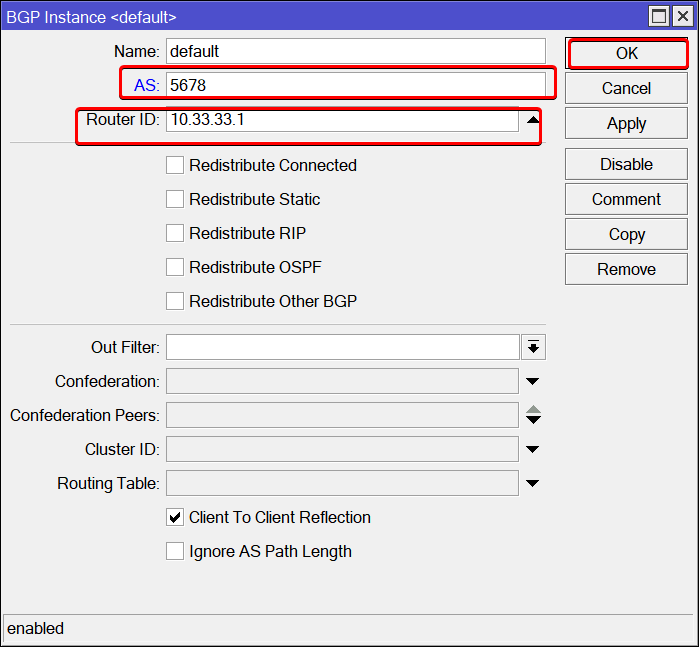Open the Out Filter dropdown list
This screenshot has height=647, width=699.
(x=533, y=347)
